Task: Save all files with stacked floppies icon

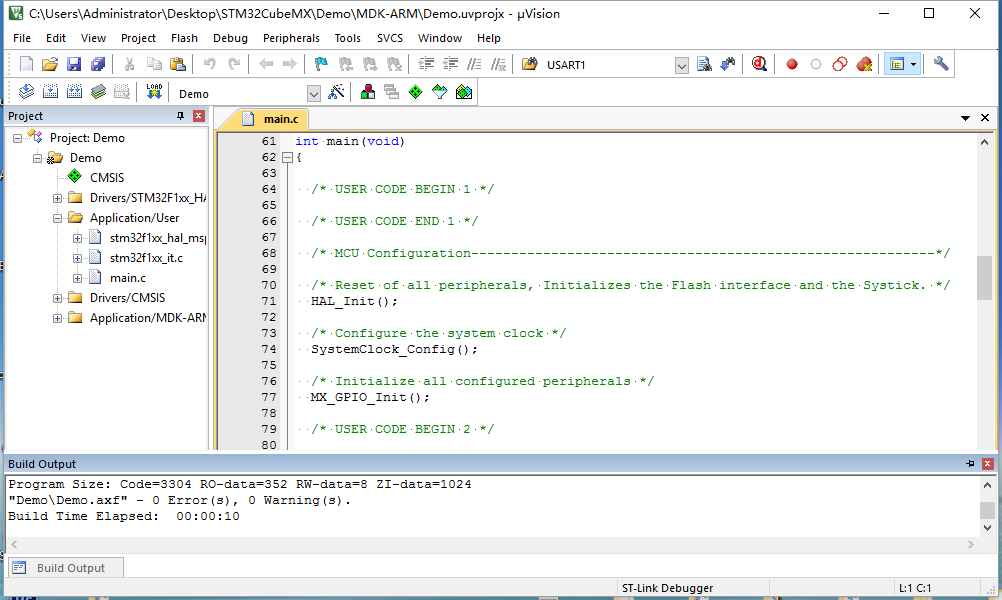Action: pyautogui.click(x=98, y=64)
